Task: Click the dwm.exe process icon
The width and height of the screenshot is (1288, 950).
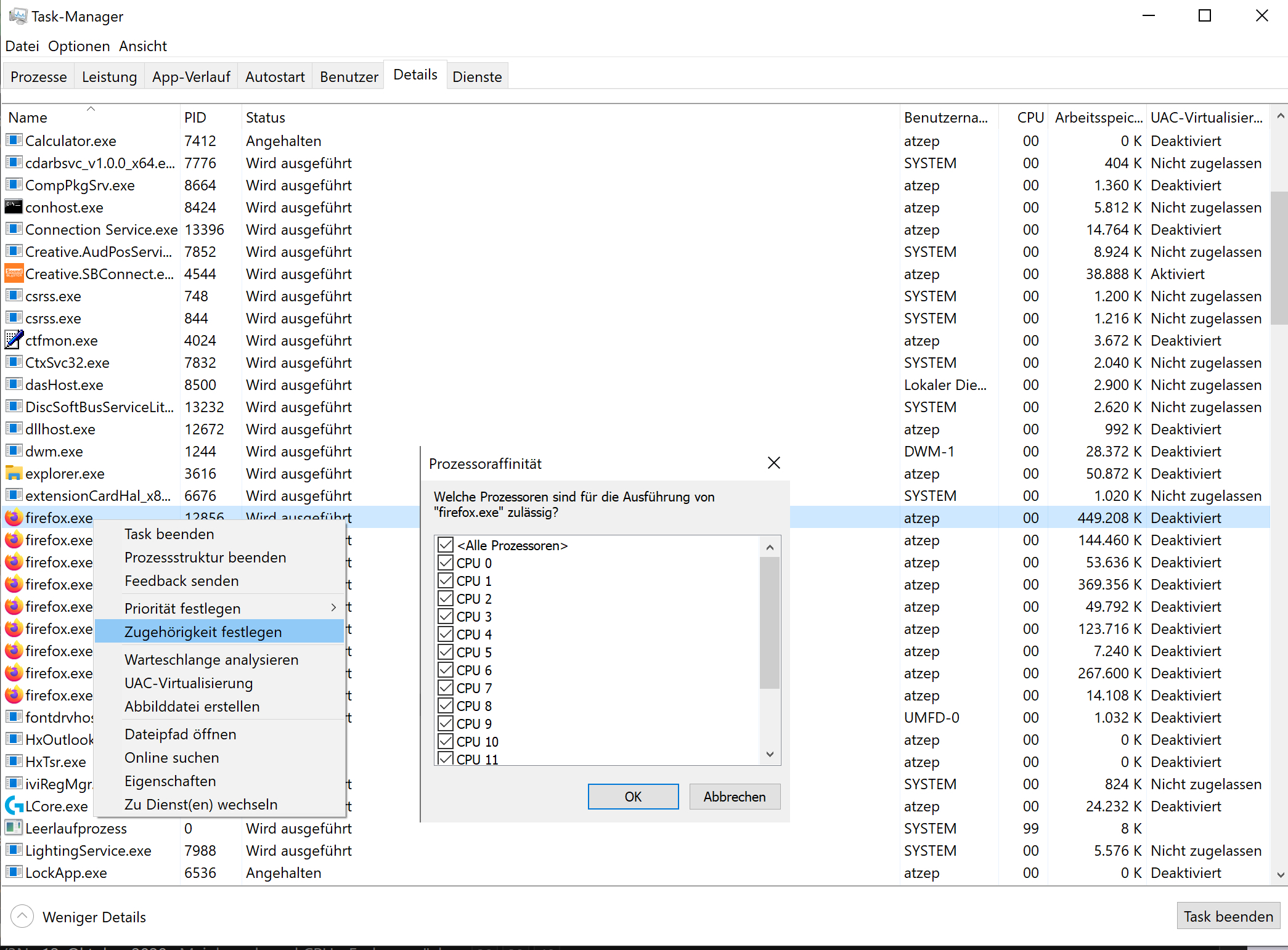Action: (14, 451)
